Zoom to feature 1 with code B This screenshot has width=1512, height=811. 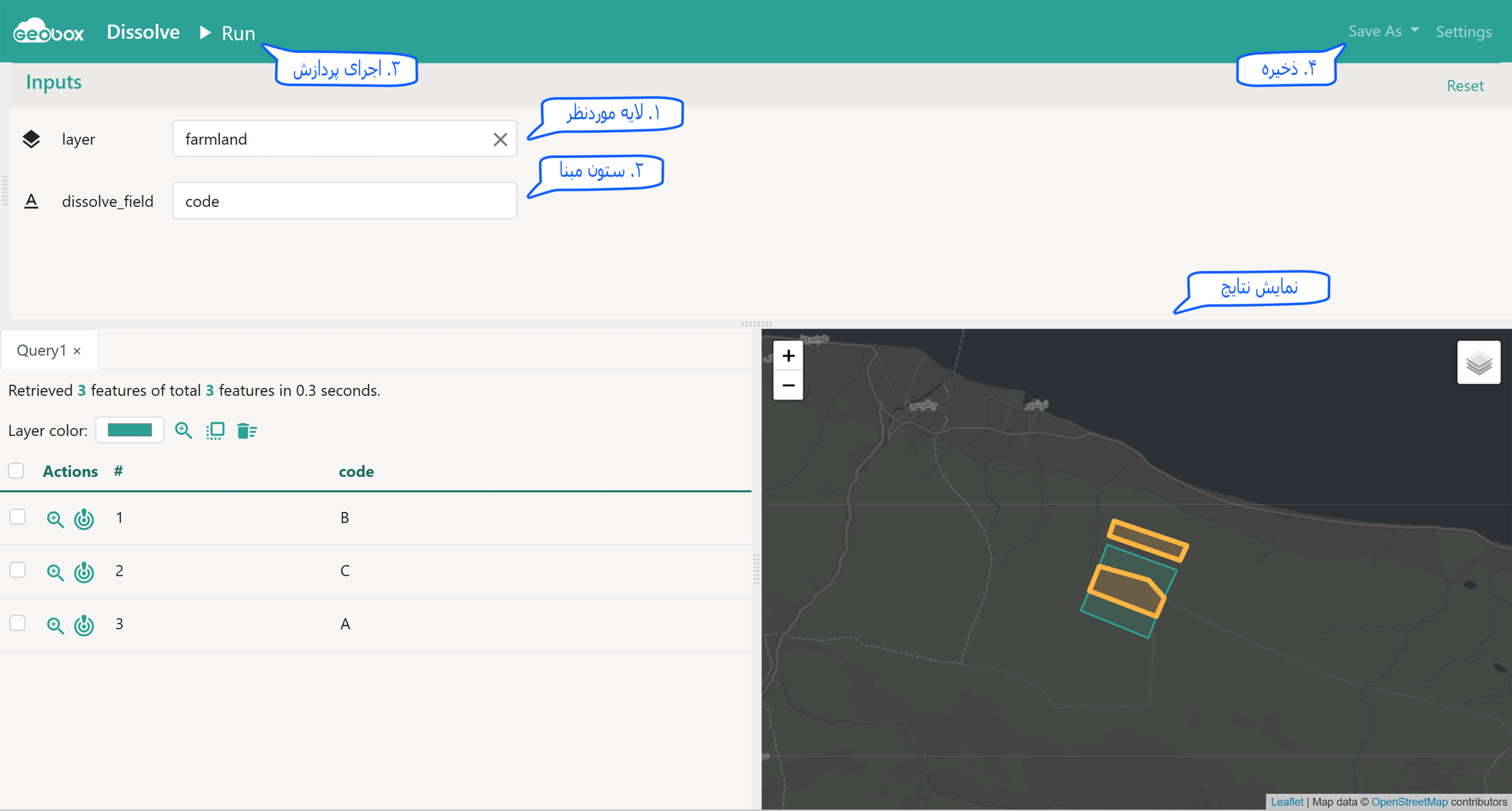coord(55,519)
